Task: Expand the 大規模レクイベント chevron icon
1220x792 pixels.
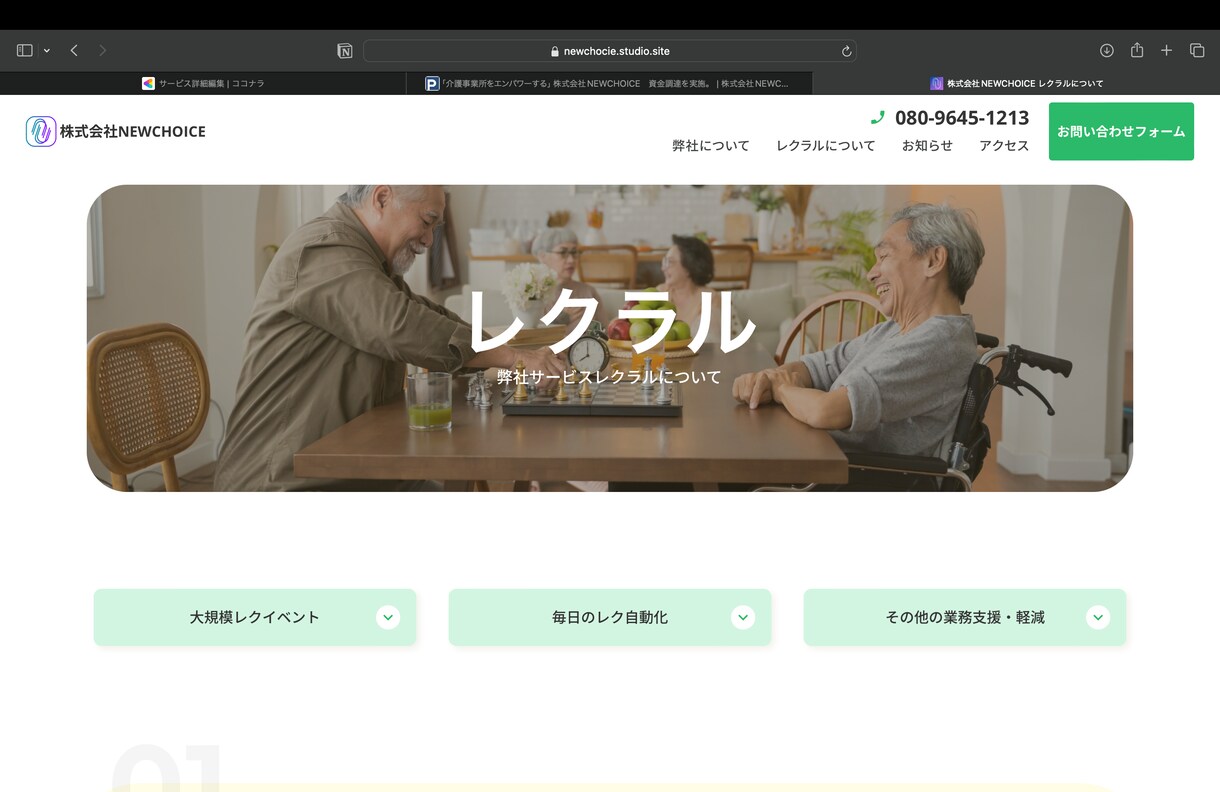Action: click(388, 617)
